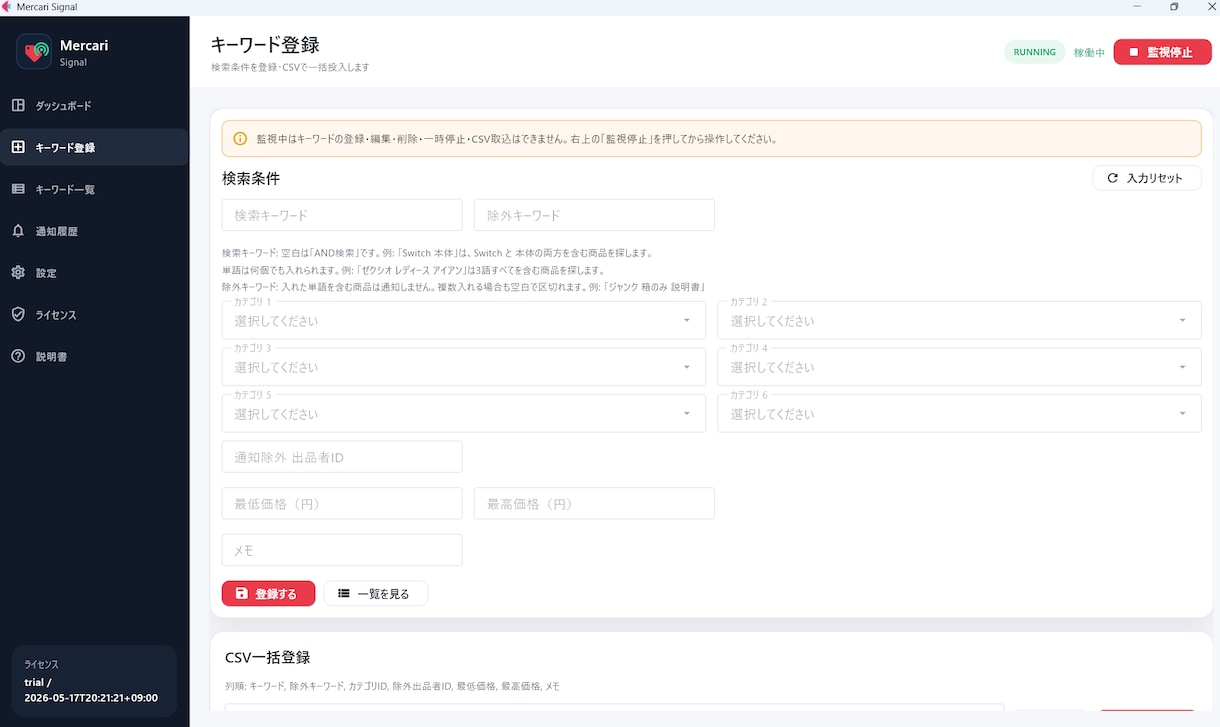Click the 稼働中 status text
The width and height of the screenshot is (1220, 727).
[1089, 53]
